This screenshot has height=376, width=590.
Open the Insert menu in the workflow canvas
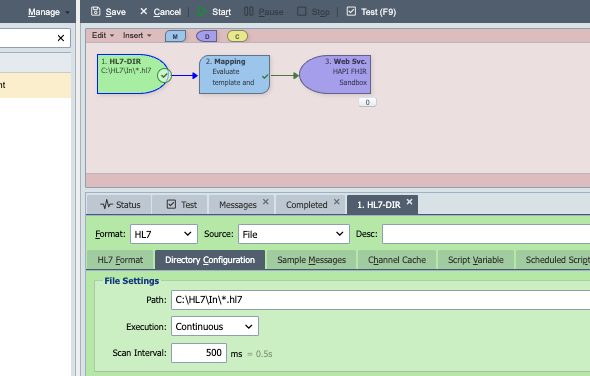tap(137, 35)
